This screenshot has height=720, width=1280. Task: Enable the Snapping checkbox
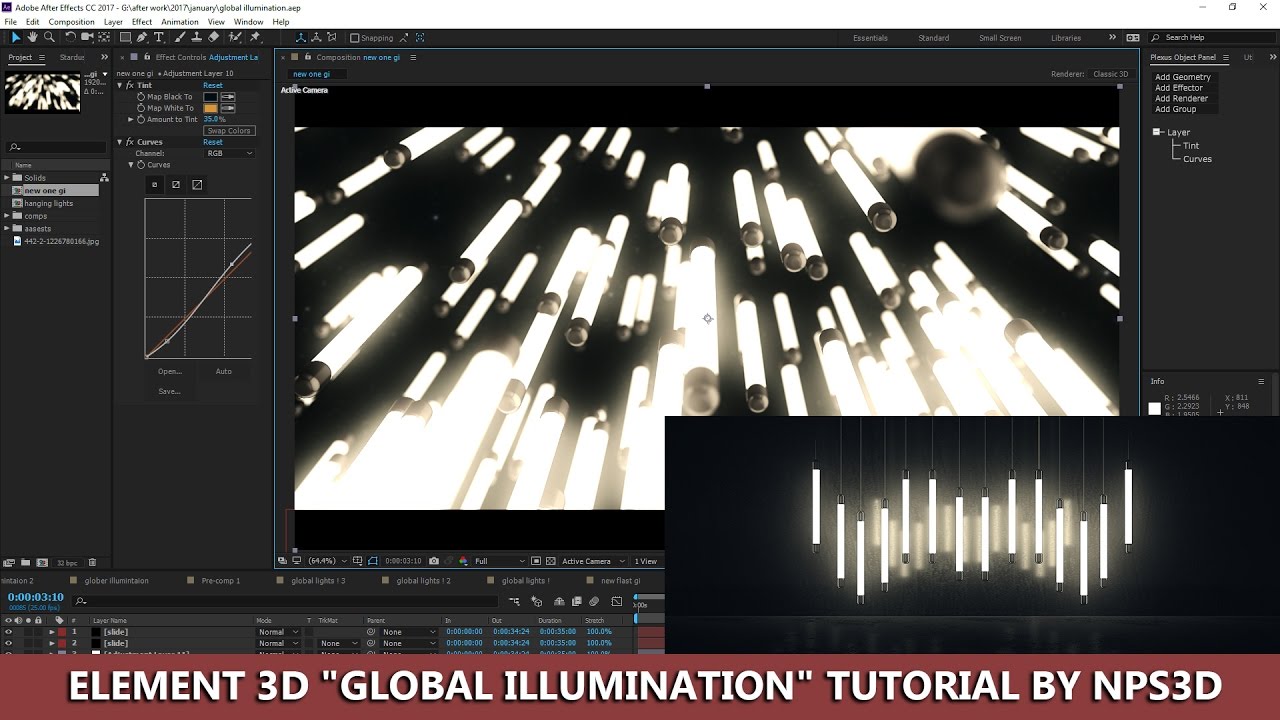354,38
